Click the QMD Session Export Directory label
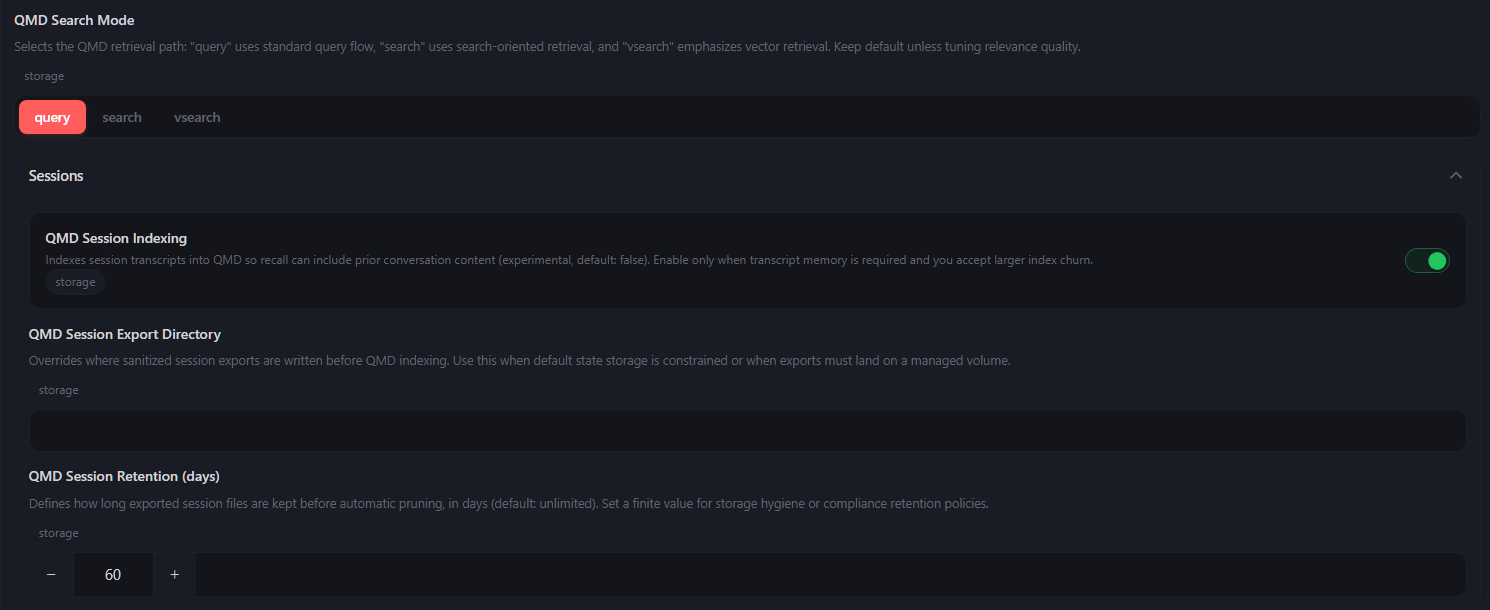 pos(125,334)
